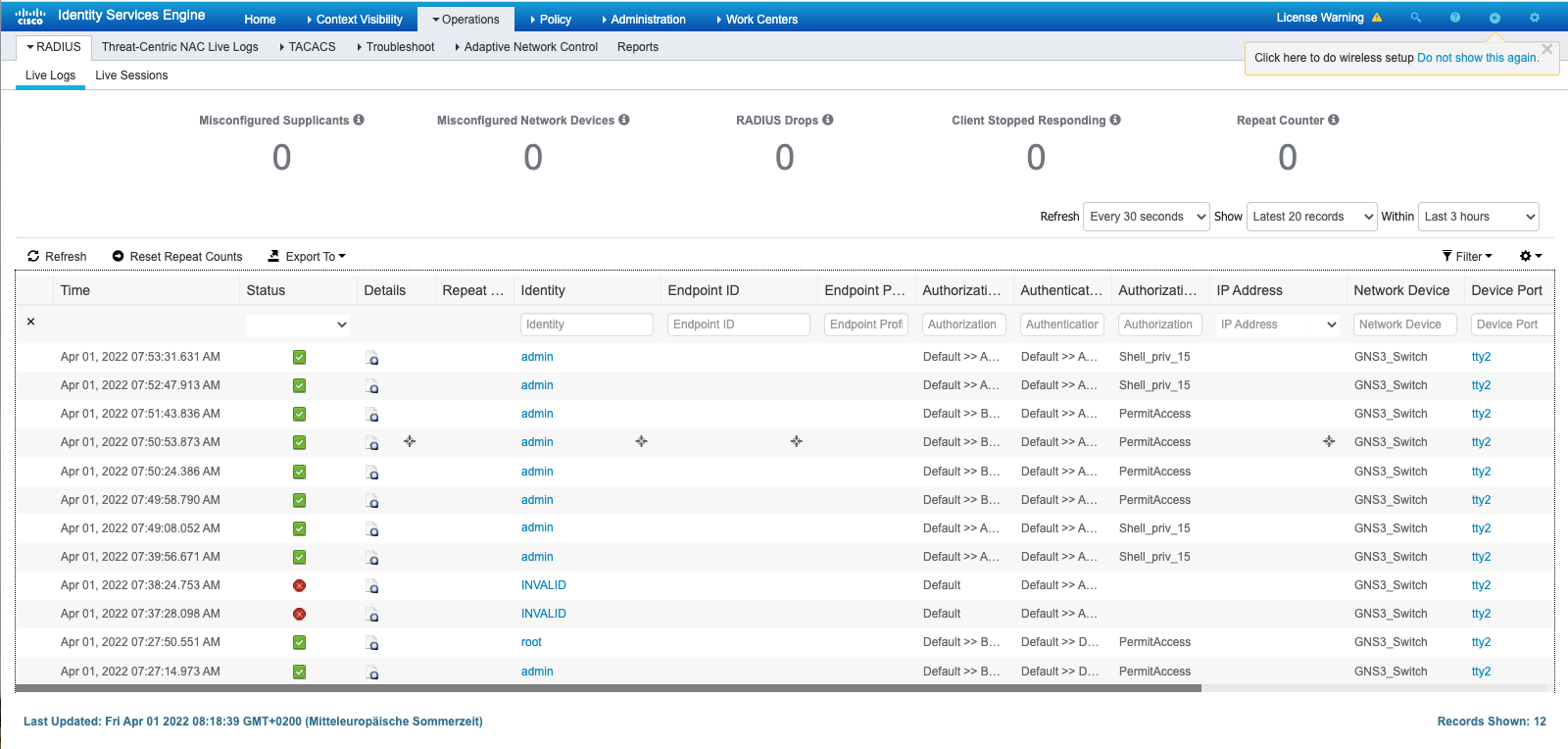Open details for the 07:38:24.753 AM log
Viewport: 1568px width, 749px height.
[x=372, y=586]
